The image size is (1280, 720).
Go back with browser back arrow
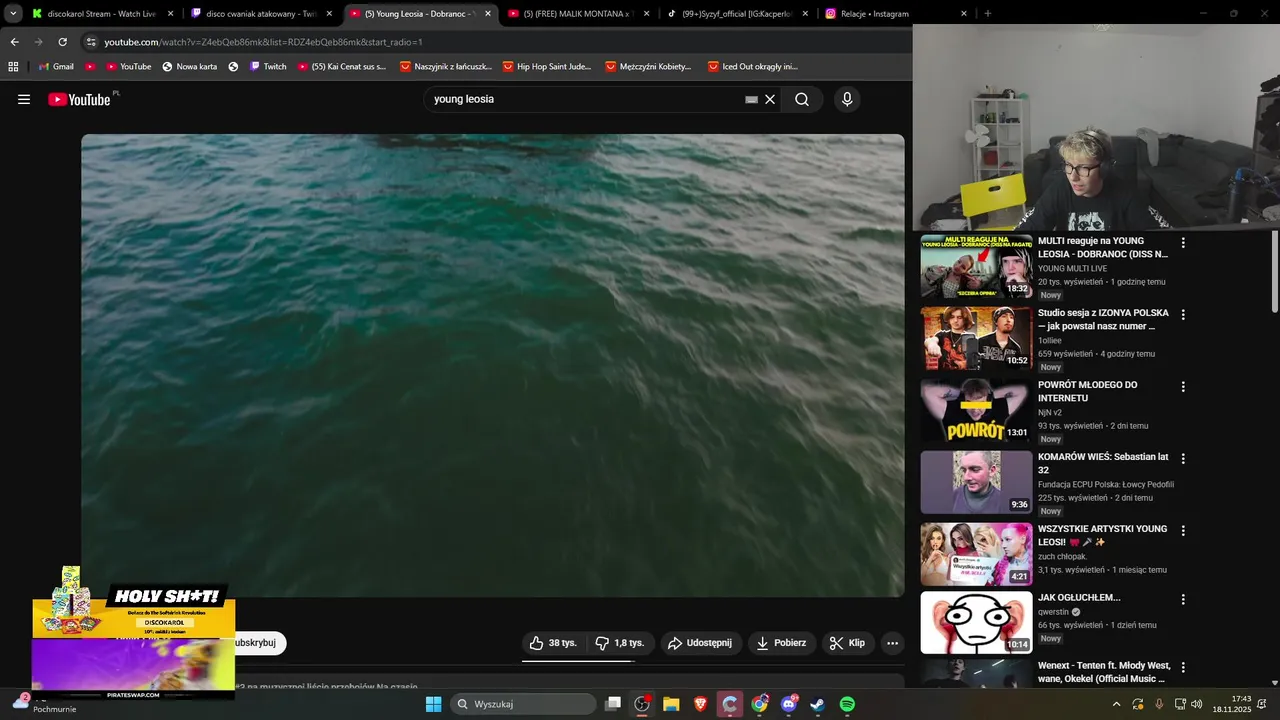(x=14, y=42)
